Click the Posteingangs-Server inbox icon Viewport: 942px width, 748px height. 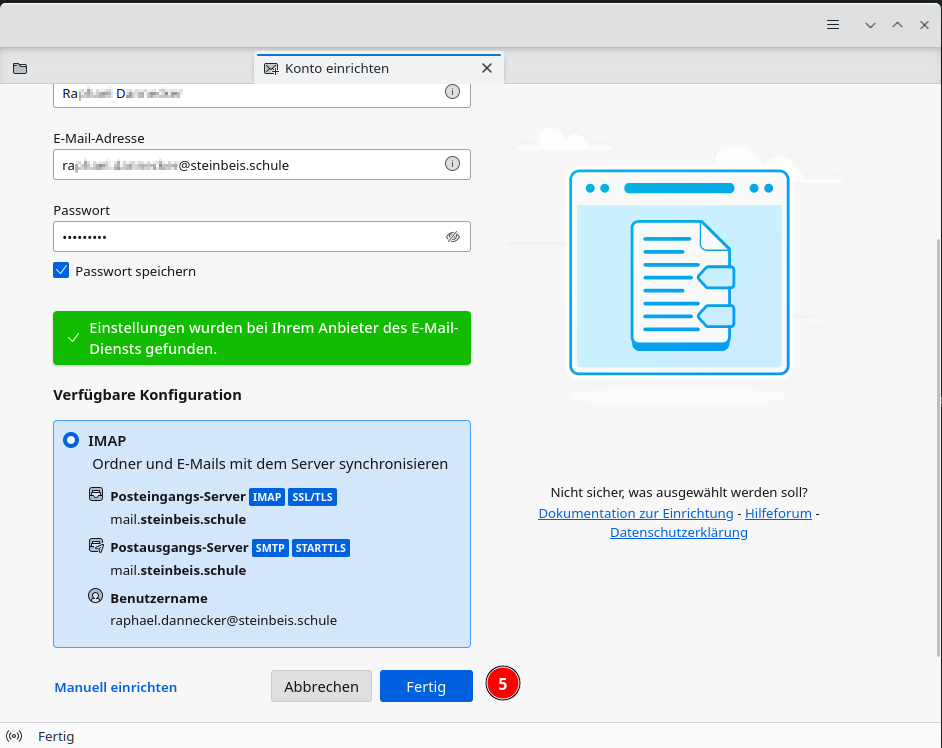point(96,495)
